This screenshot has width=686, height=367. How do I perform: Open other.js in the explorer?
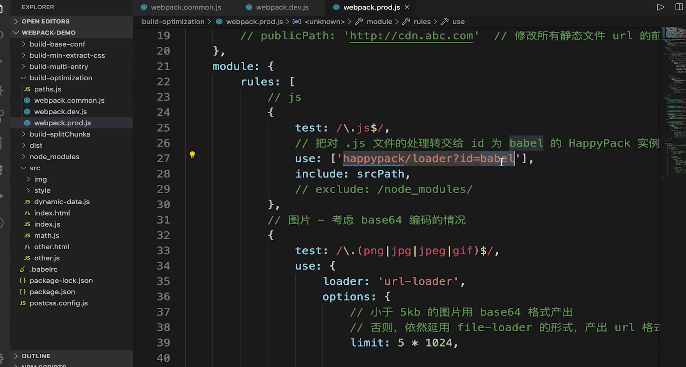pyautogui.click(x=47, y=258)
